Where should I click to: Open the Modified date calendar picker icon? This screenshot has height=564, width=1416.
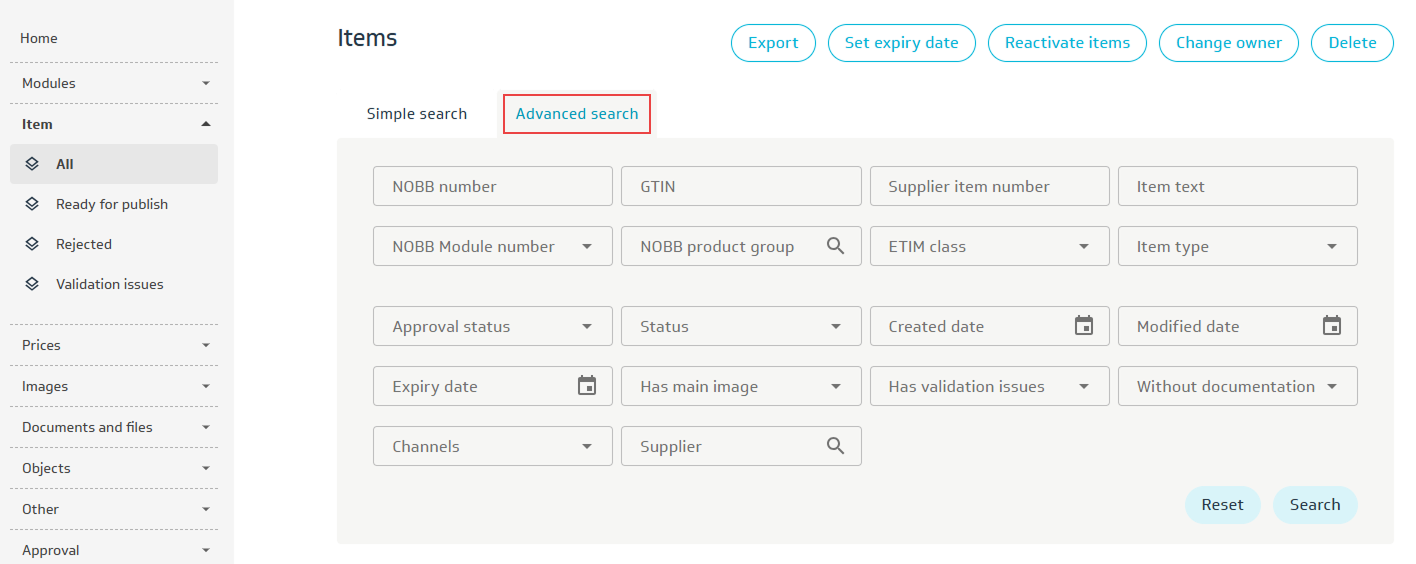pyautogui.click(x=1332, y=326)
